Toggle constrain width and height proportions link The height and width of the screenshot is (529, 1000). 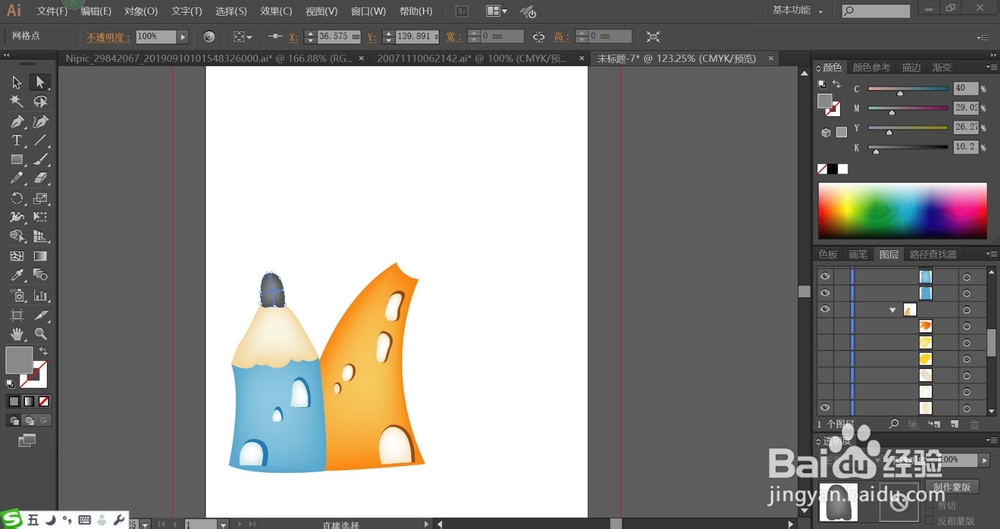[539, 37]
